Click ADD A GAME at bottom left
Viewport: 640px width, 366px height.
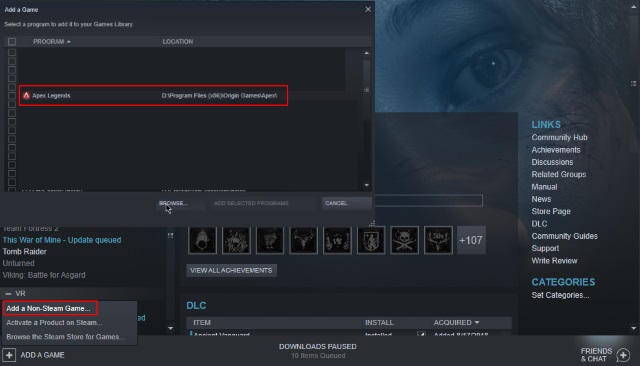(x=42, y=355)
